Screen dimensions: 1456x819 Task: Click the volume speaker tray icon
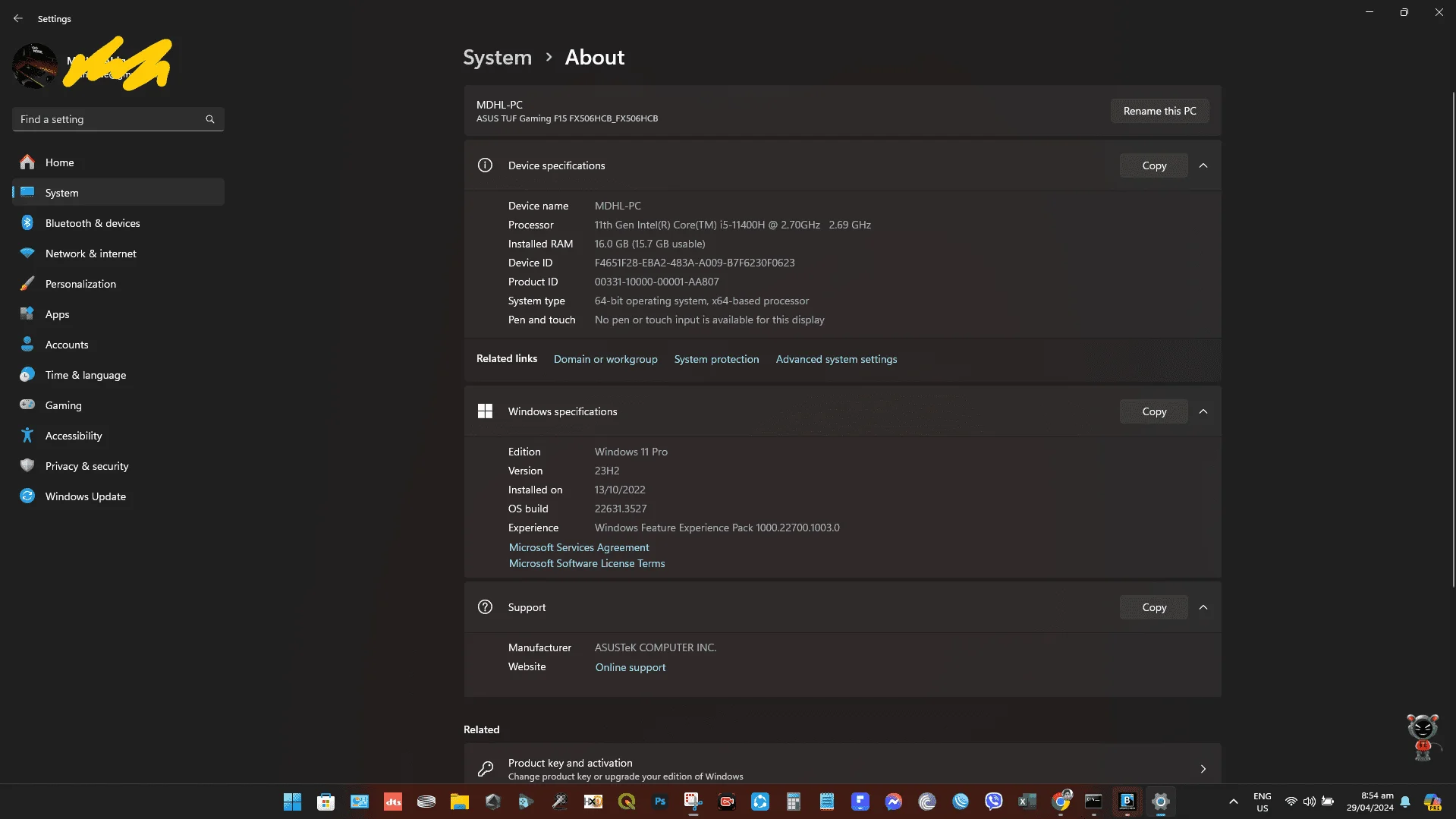coord(1310,802)
